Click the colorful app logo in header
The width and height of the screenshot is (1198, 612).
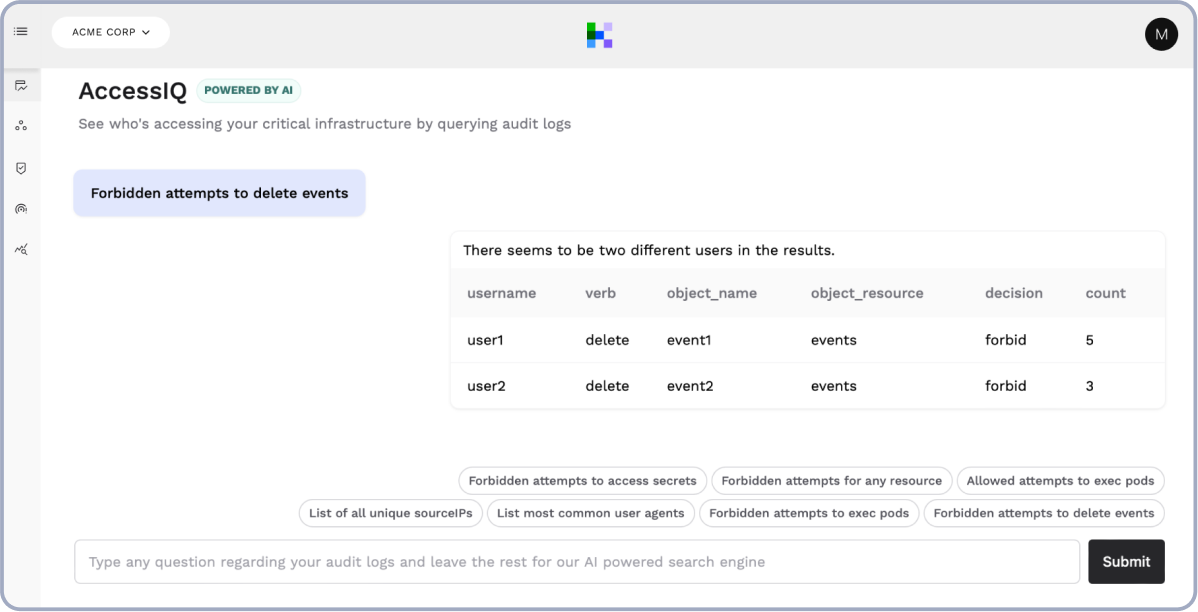coord(599,35)
